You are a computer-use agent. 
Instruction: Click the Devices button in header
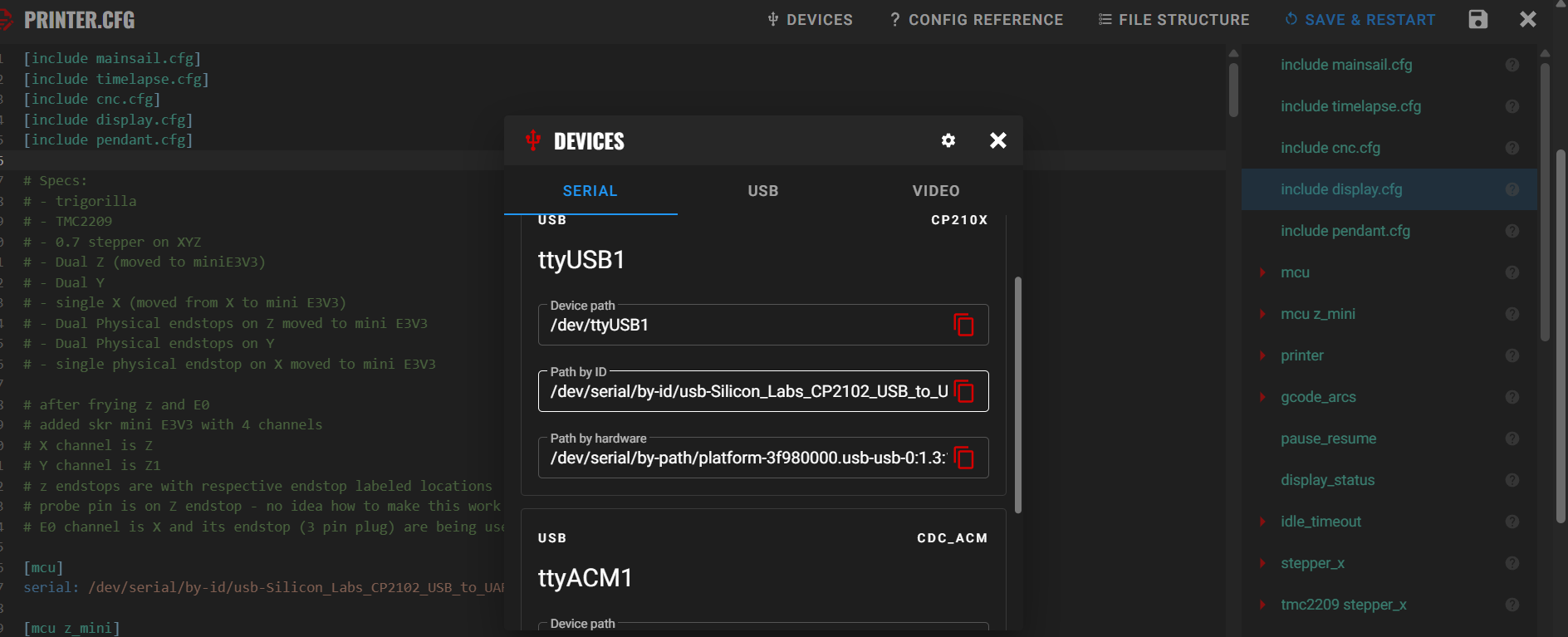(x=810, y=19)
